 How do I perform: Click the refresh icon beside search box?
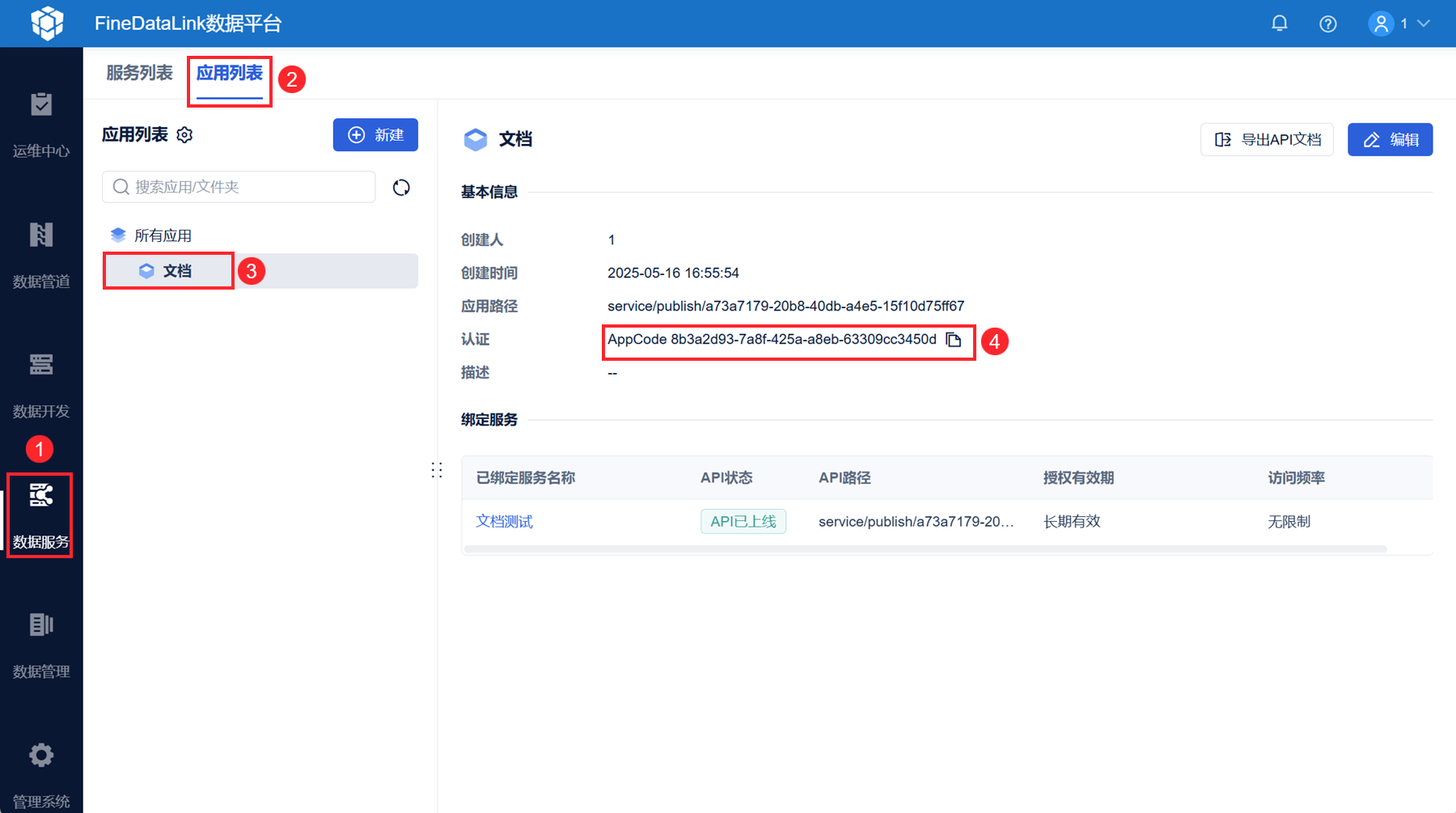point(401,188)
